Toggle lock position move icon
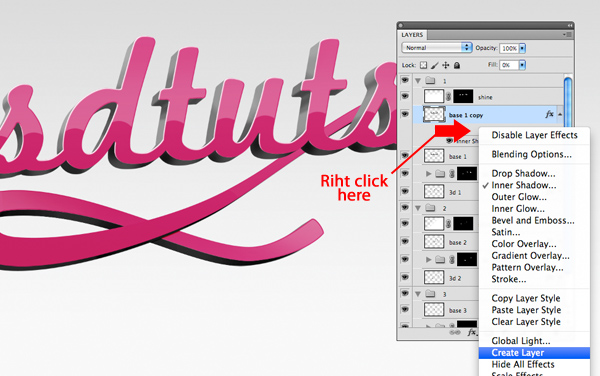The image size is (600, 376). coord(446,65)
